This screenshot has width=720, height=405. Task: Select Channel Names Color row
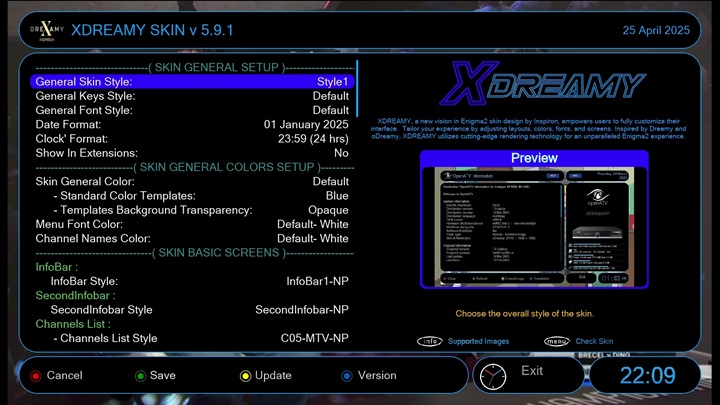click(192, 238)
